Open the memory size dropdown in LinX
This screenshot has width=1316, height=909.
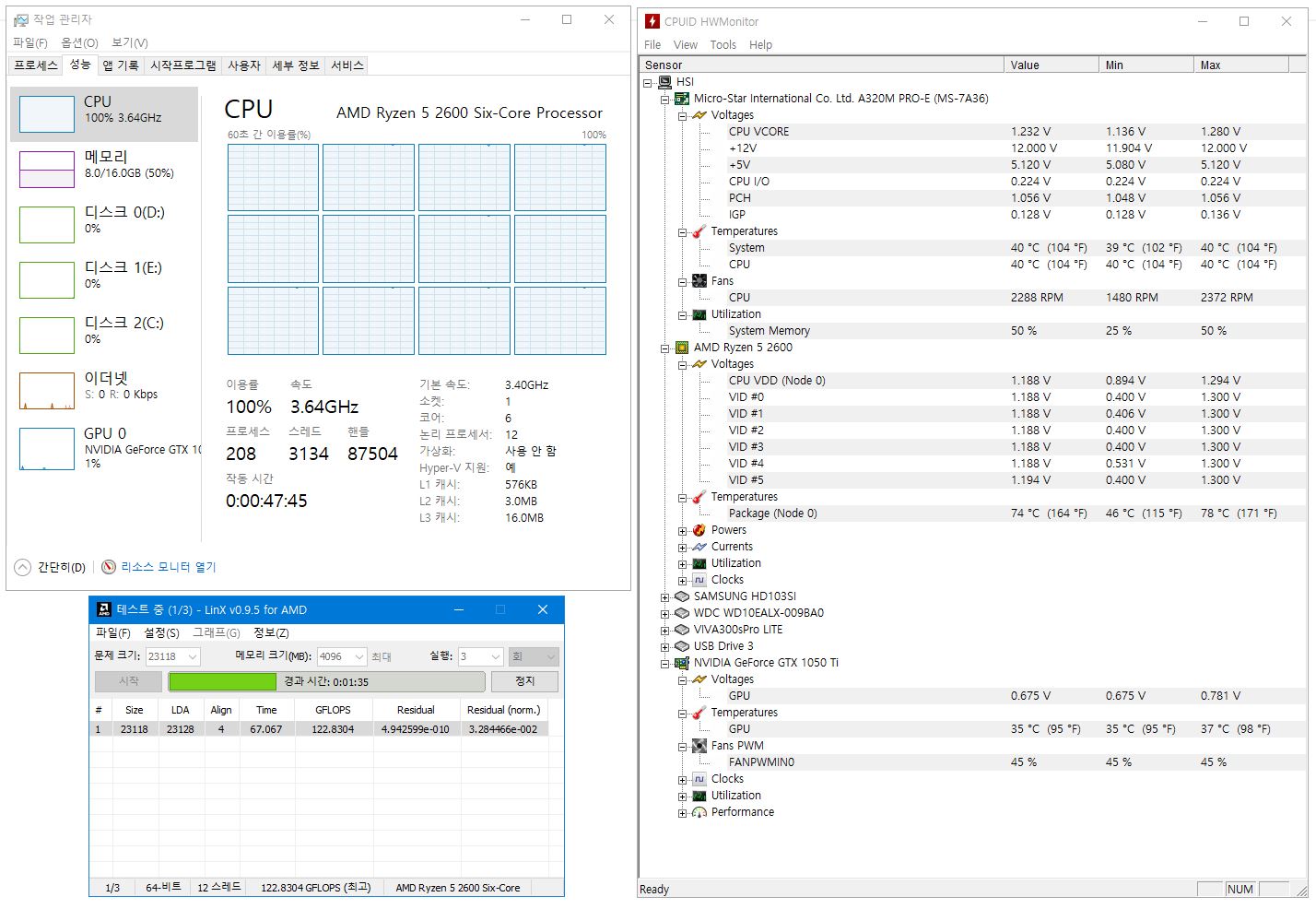359,656
